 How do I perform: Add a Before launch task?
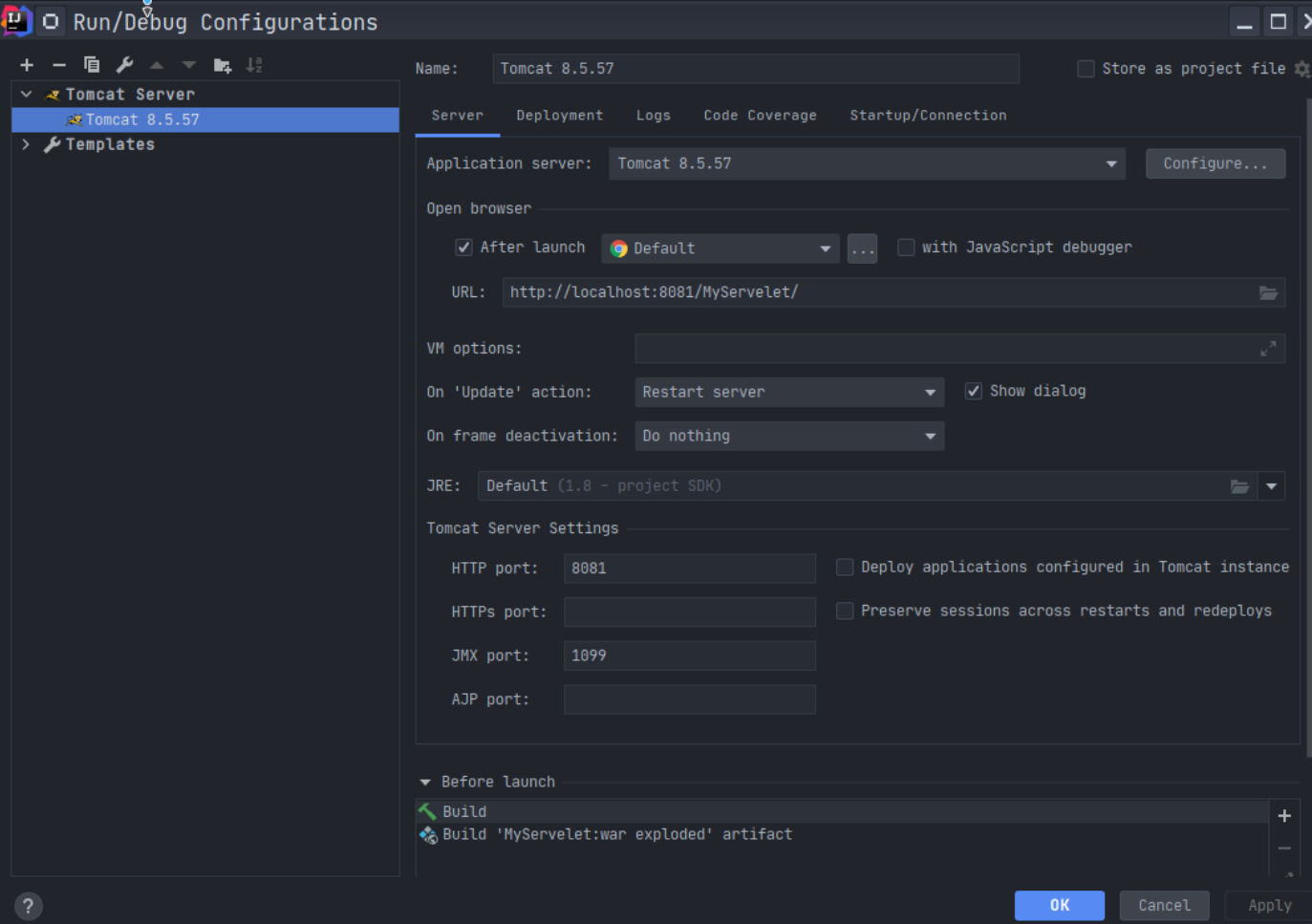(x=1284, y=815)
